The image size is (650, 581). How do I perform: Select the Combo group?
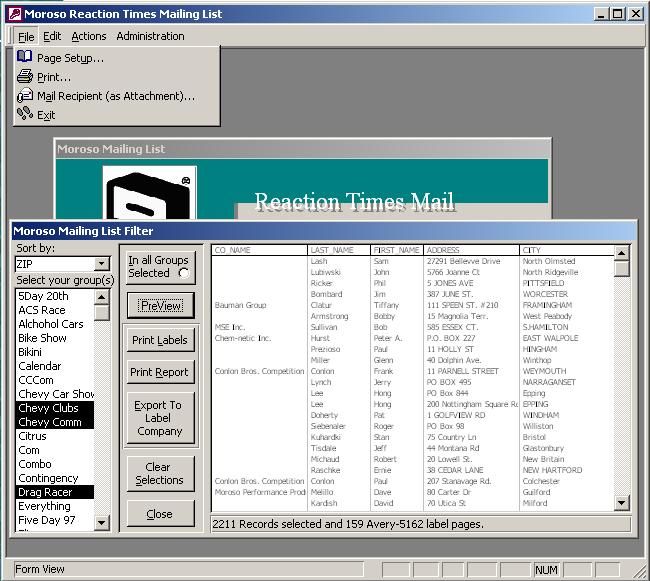pyautogui.click(x=56, y=464)
